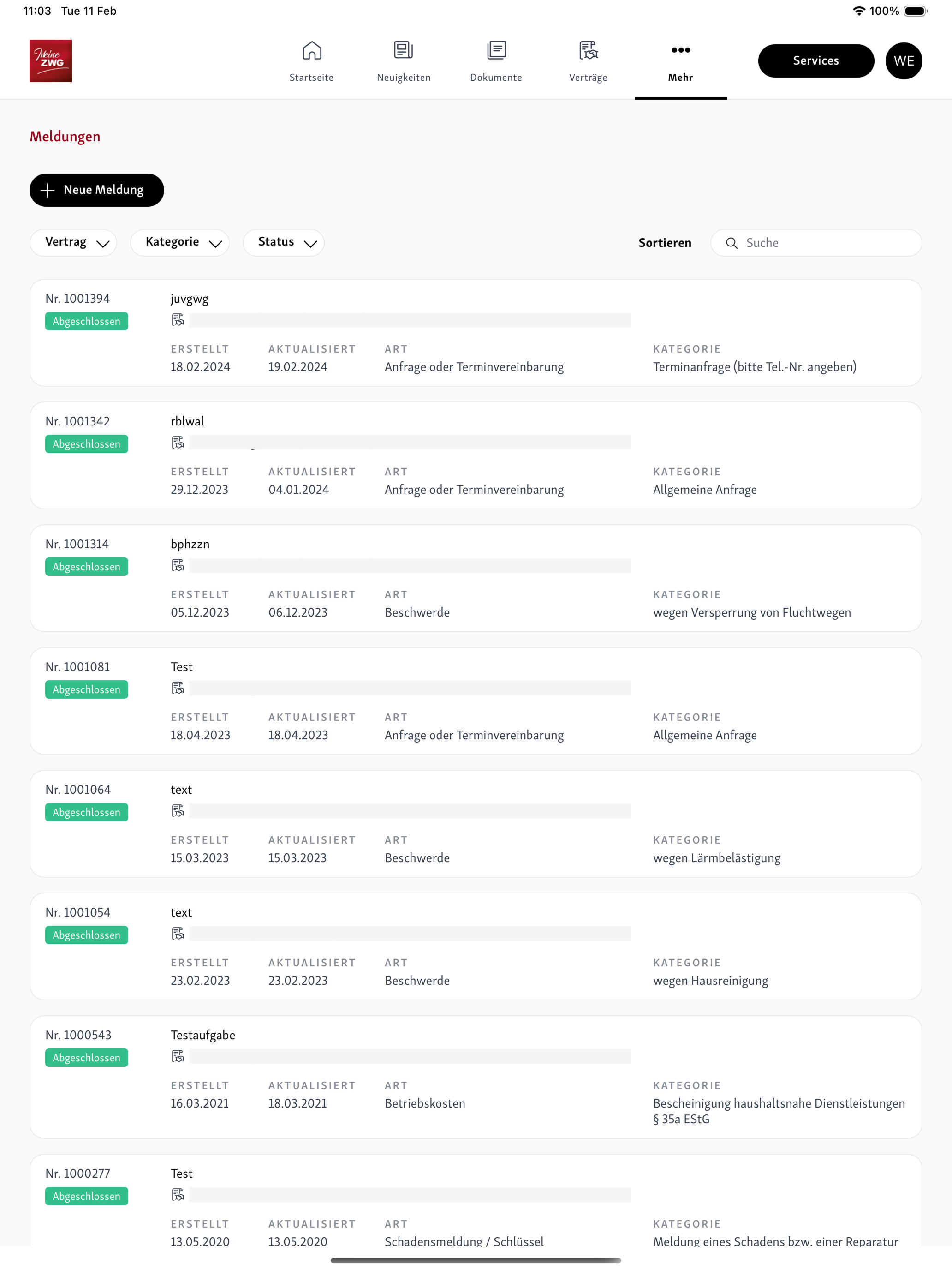Expand the Vertrag filter dropdown

tap(73, 243)
